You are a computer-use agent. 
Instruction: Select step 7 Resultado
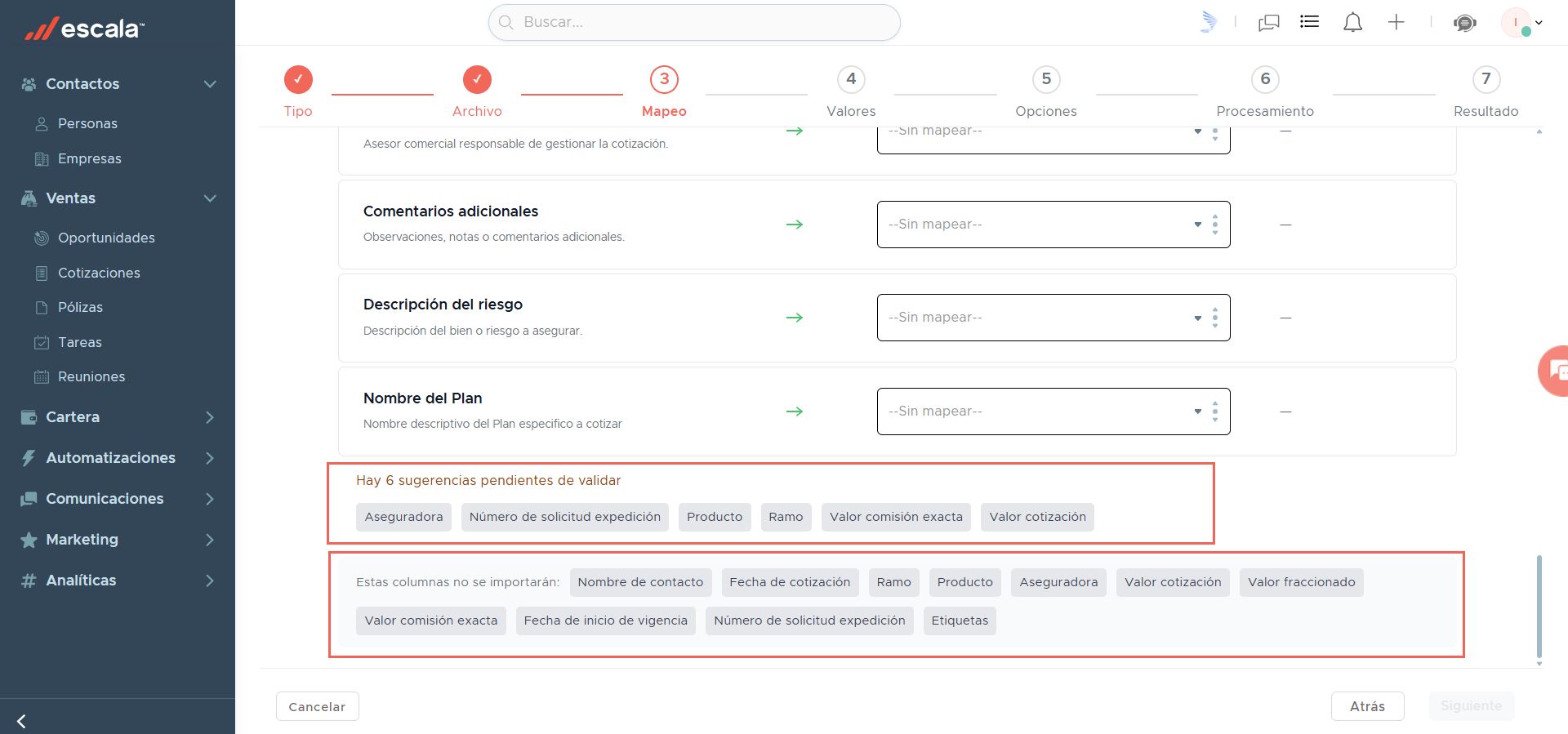click(x=1486, y=79)
